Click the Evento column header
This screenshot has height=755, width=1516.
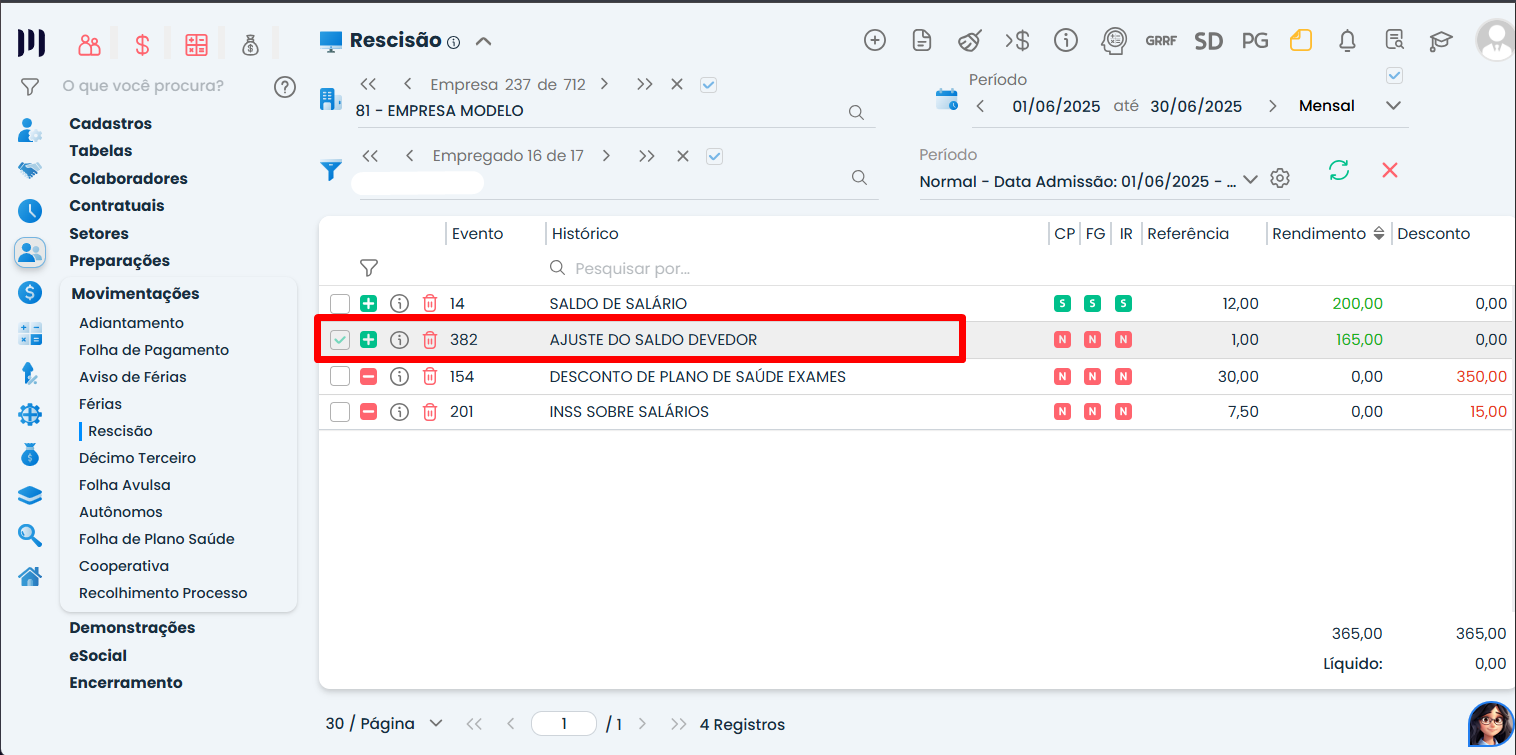pos(478,234)
